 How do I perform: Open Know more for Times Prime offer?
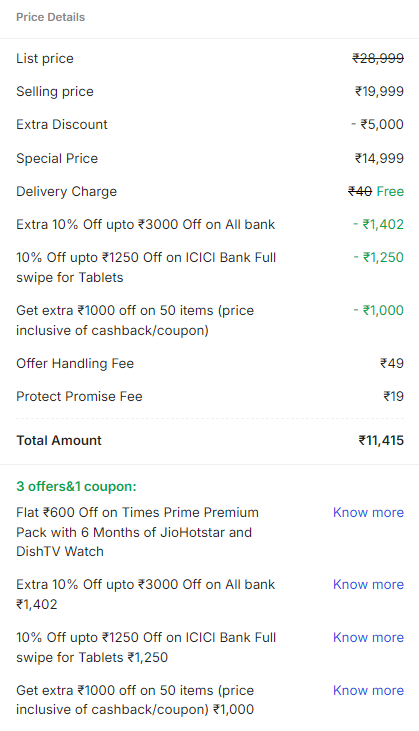pyautogui.click(x=368, y=512)
